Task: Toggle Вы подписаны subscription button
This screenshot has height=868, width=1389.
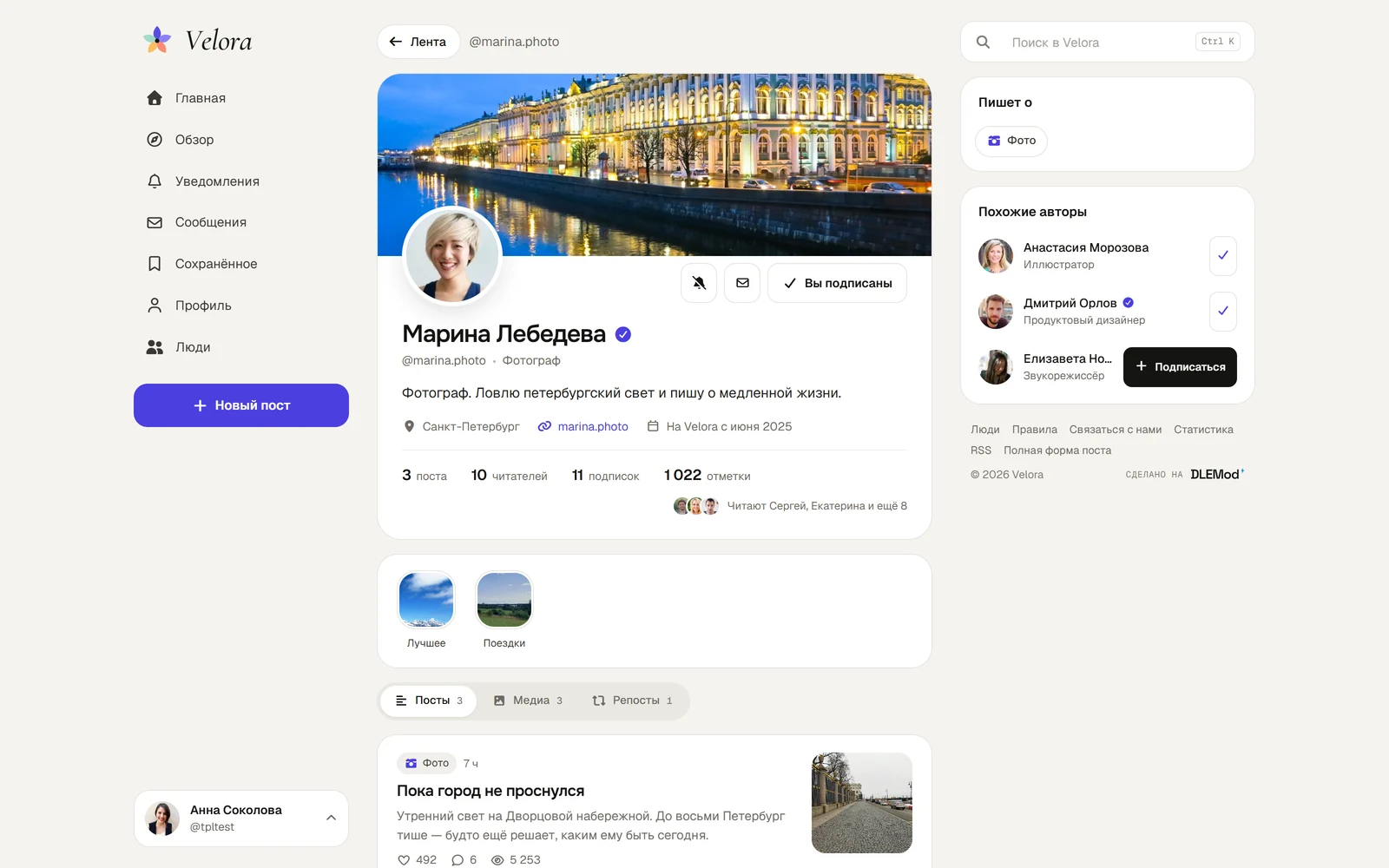Action: [x=837, y=283]
